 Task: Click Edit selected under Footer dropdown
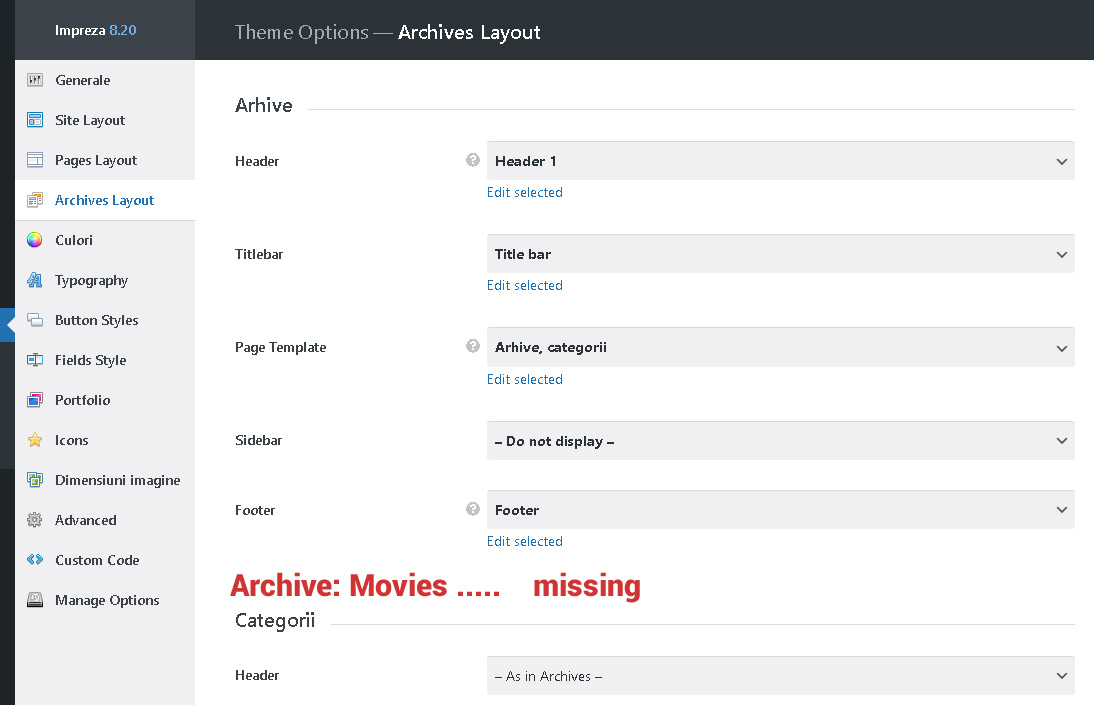[x=525, y=541]
